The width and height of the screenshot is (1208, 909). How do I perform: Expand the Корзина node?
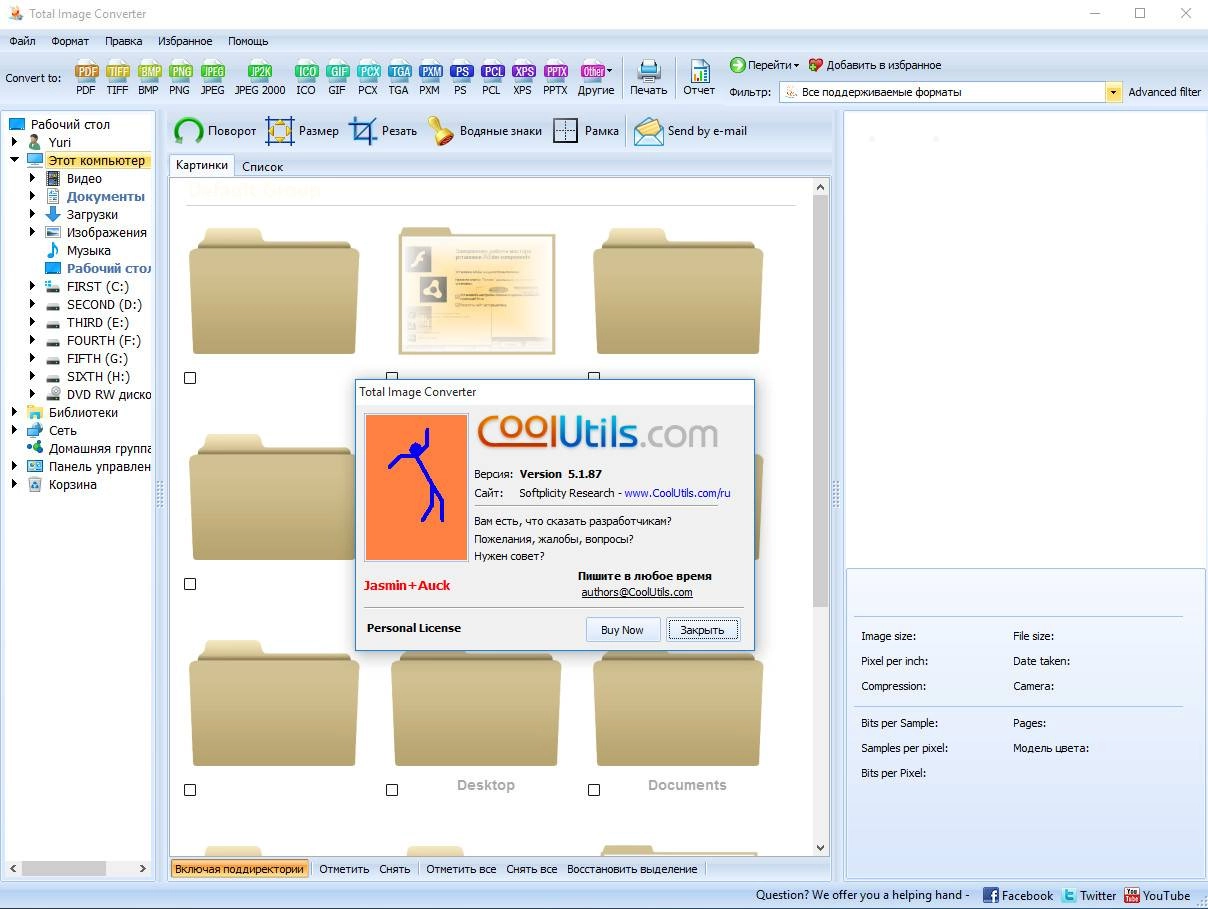pyautogui.click(x=15, y=484)
